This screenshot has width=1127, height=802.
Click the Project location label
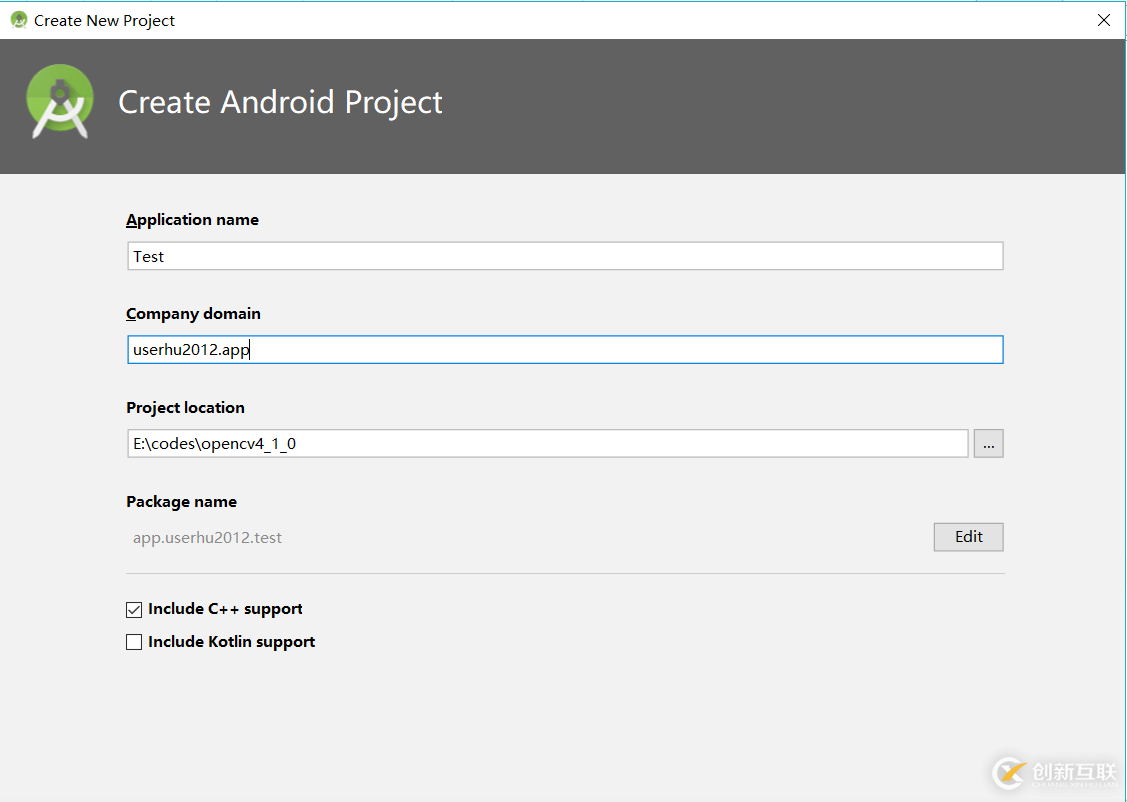(185, 407)
